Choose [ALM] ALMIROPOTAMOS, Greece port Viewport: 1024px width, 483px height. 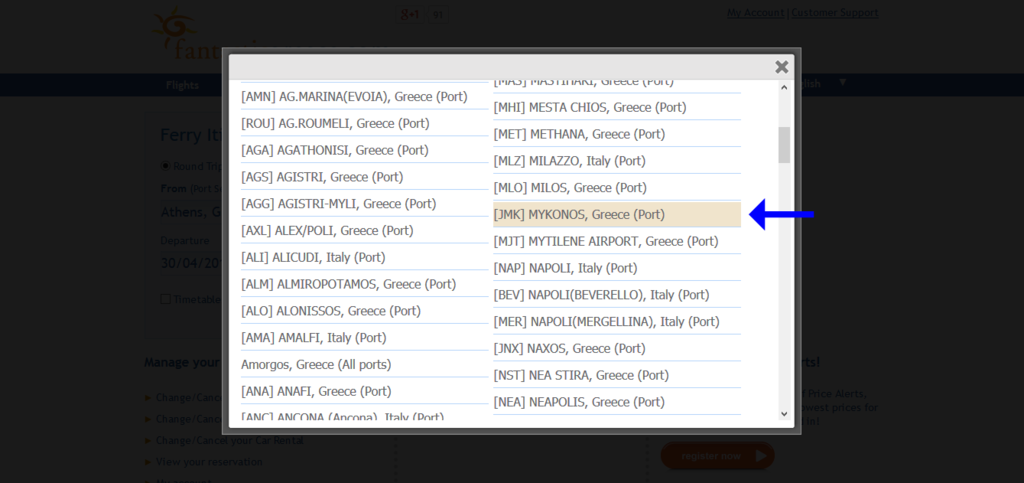364,284
